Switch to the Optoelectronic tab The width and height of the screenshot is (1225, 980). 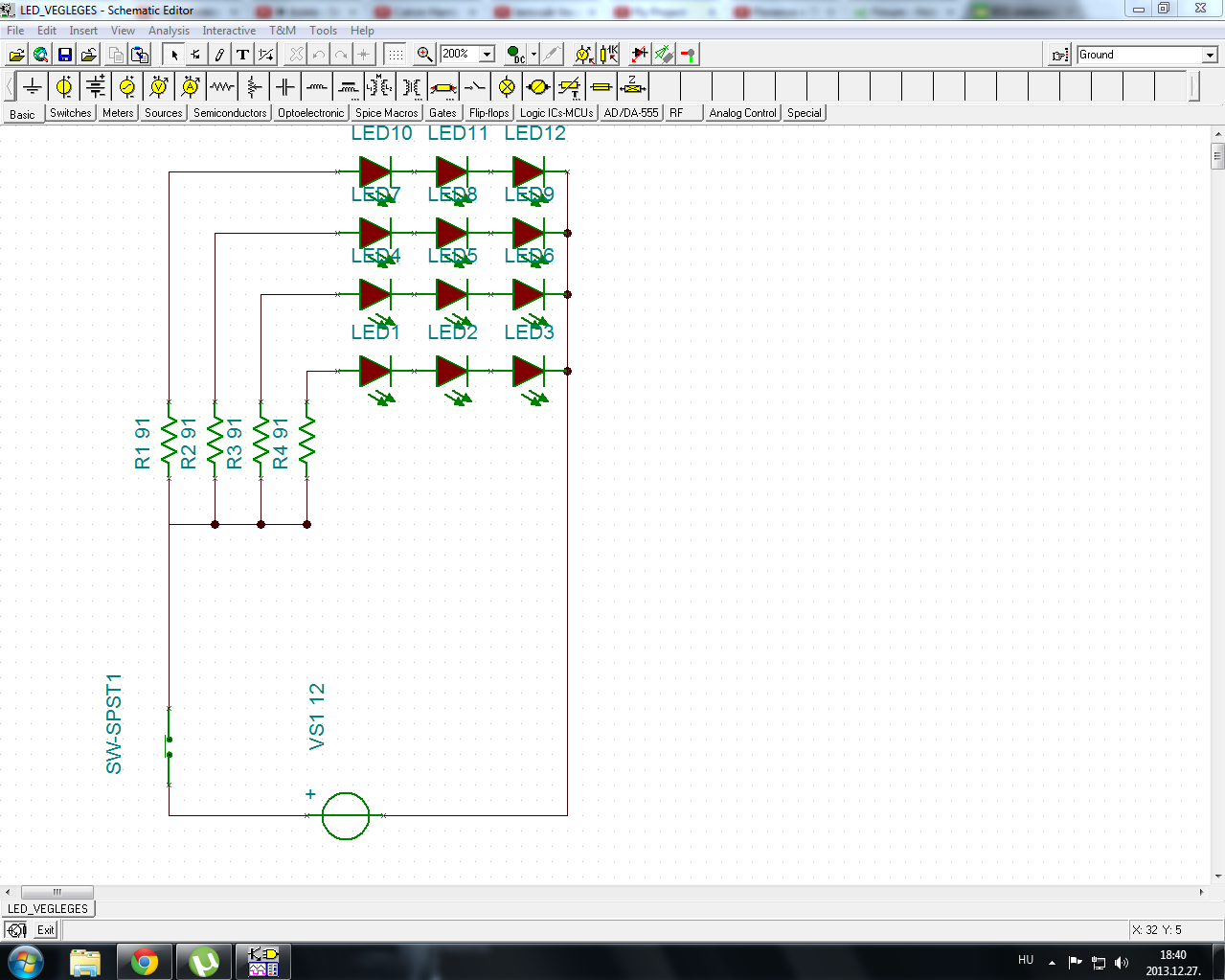click(310, 113)
